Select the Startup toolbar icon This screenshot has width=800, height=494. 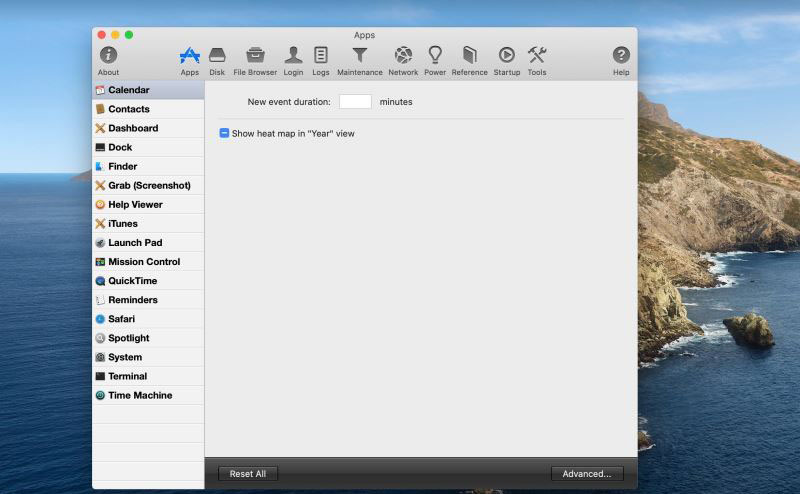tap(506, 56)
